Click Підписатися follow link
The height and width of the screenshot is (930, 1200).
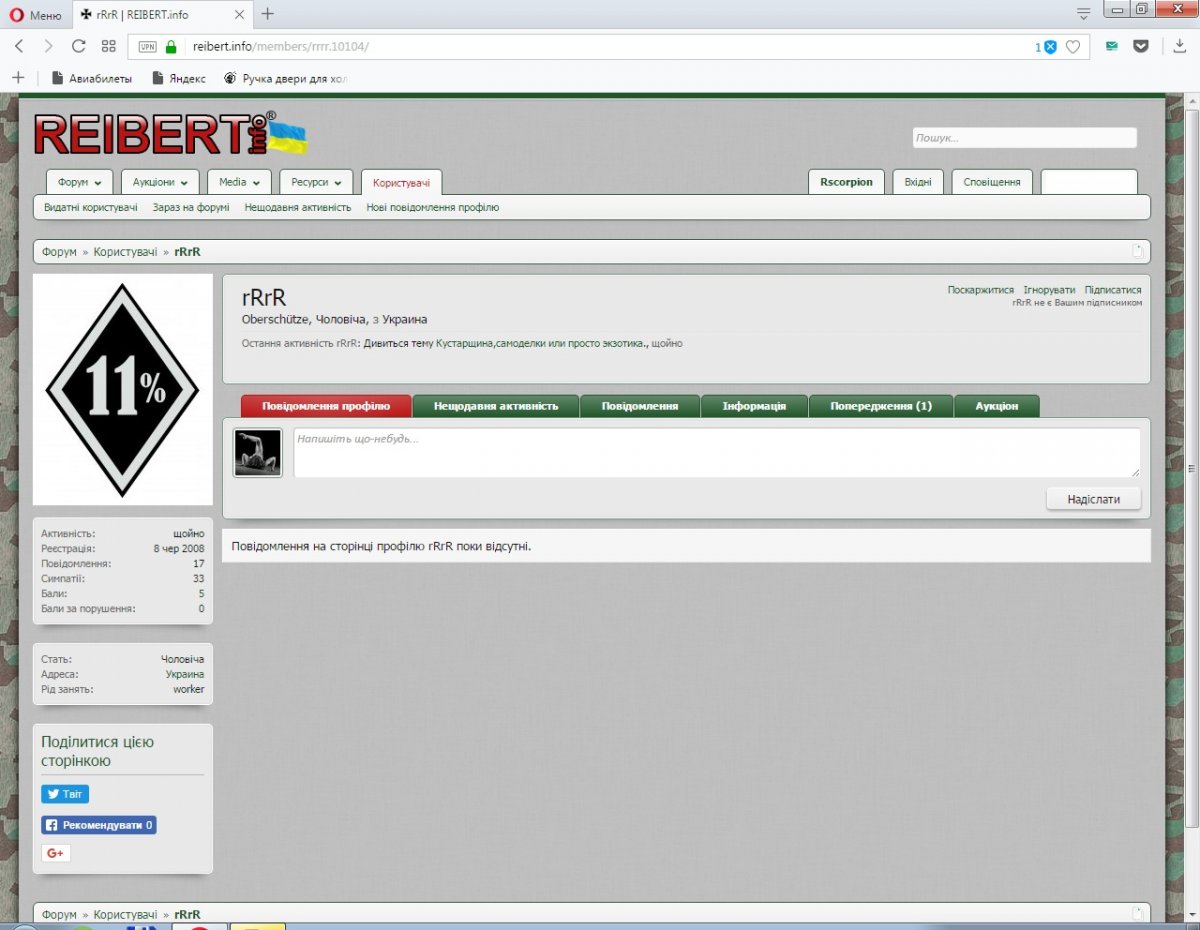pyautogui.click(x=1113, y=290)
